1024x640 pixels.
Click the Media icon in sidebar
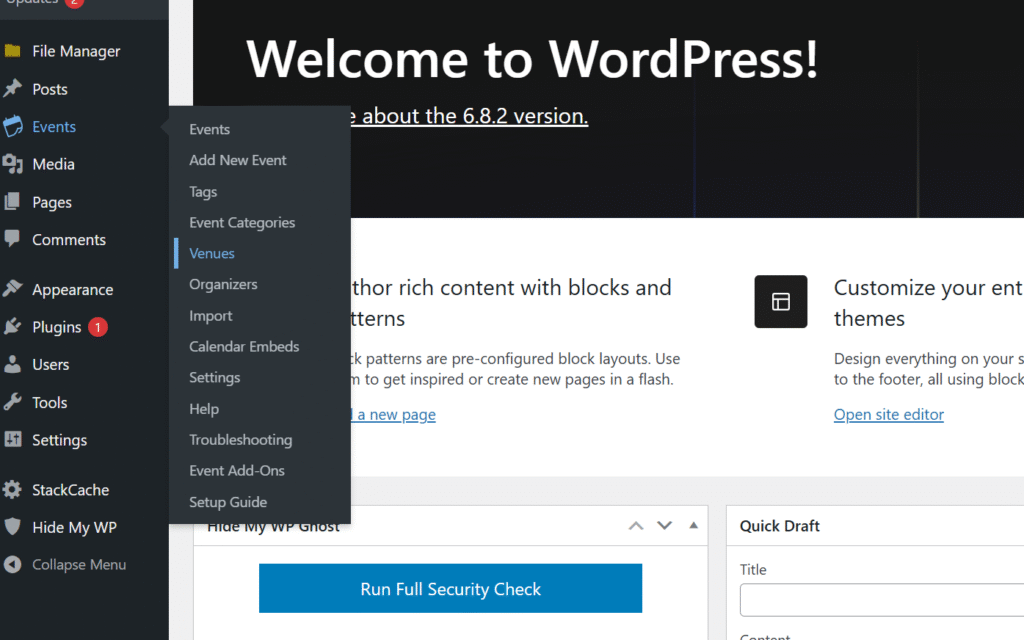click(x=13, y=164)
